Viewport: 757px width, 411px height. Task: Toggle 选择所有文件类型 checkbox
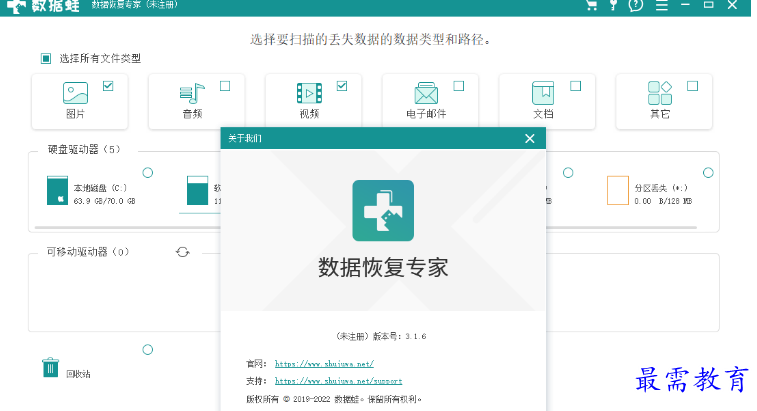point(46,58)
